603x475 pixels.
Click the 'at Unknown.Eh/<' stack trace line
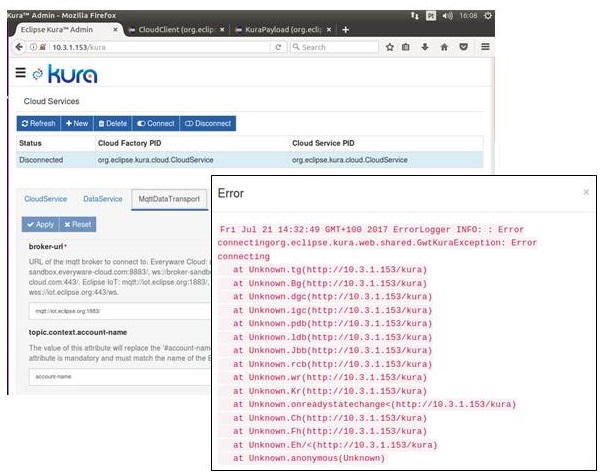pos(335,445)
